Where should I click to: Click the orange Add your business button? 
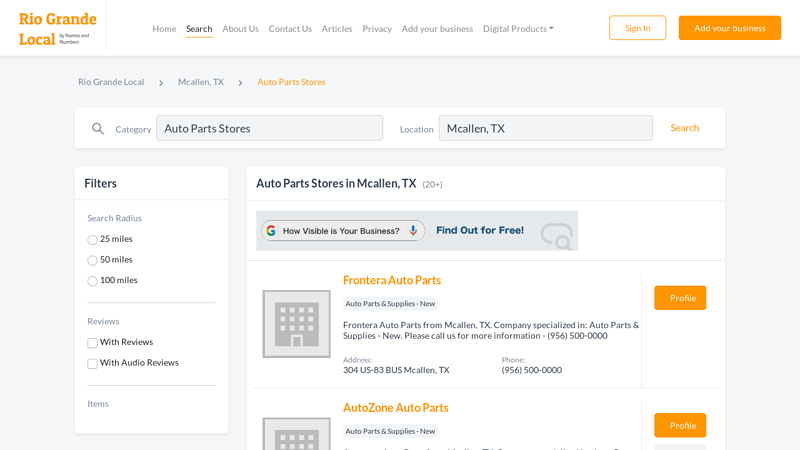coord(730,28)
